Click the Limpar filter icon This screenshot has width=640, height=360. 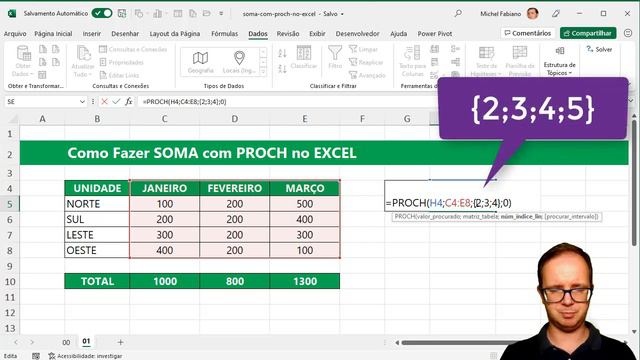pyautogui.click(x=353, y=49)
